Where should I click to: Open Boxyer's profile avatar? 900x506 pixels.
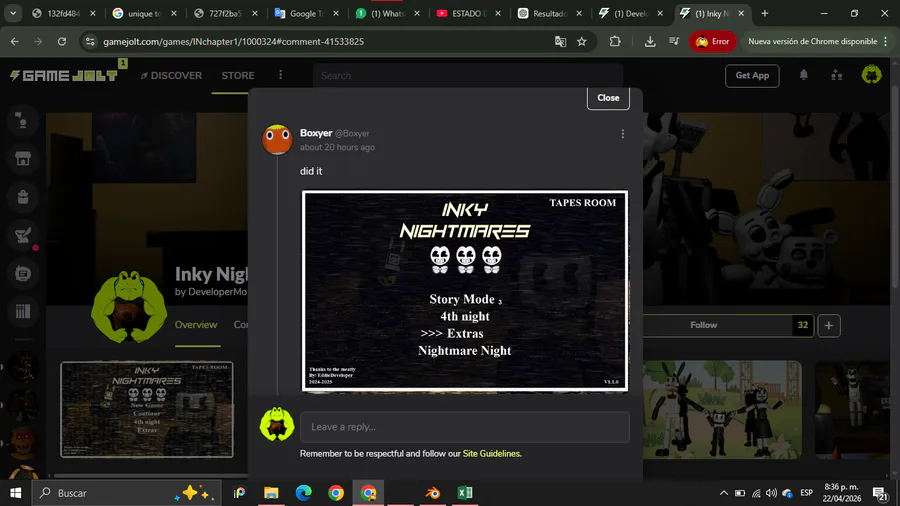pos(277,139)
